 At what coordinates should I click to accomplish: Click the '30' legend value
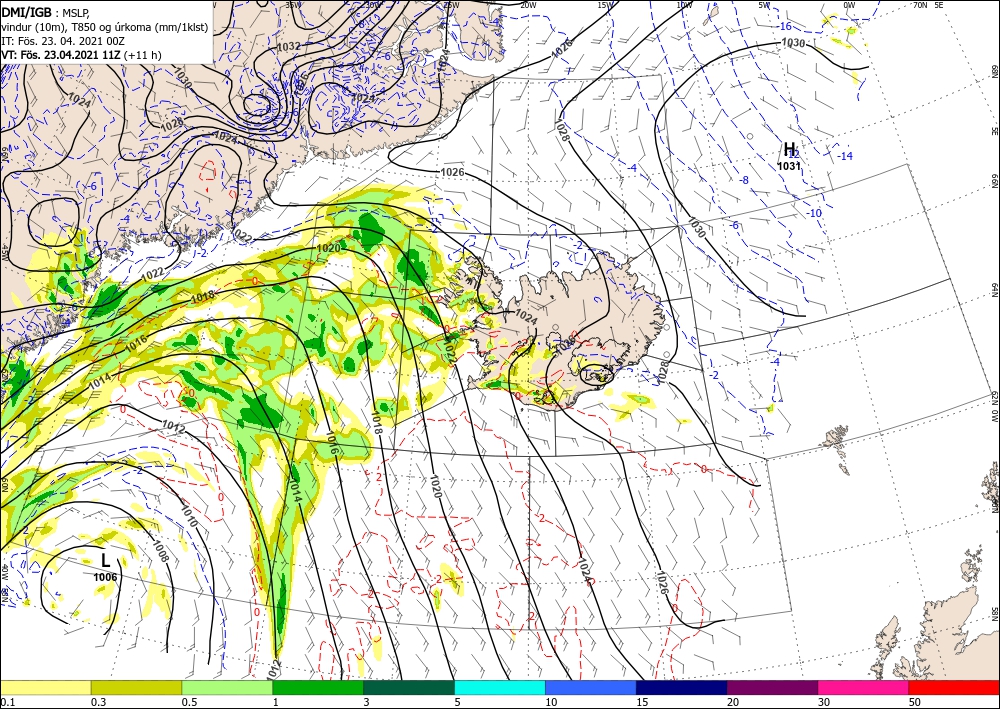pos(824,702)
